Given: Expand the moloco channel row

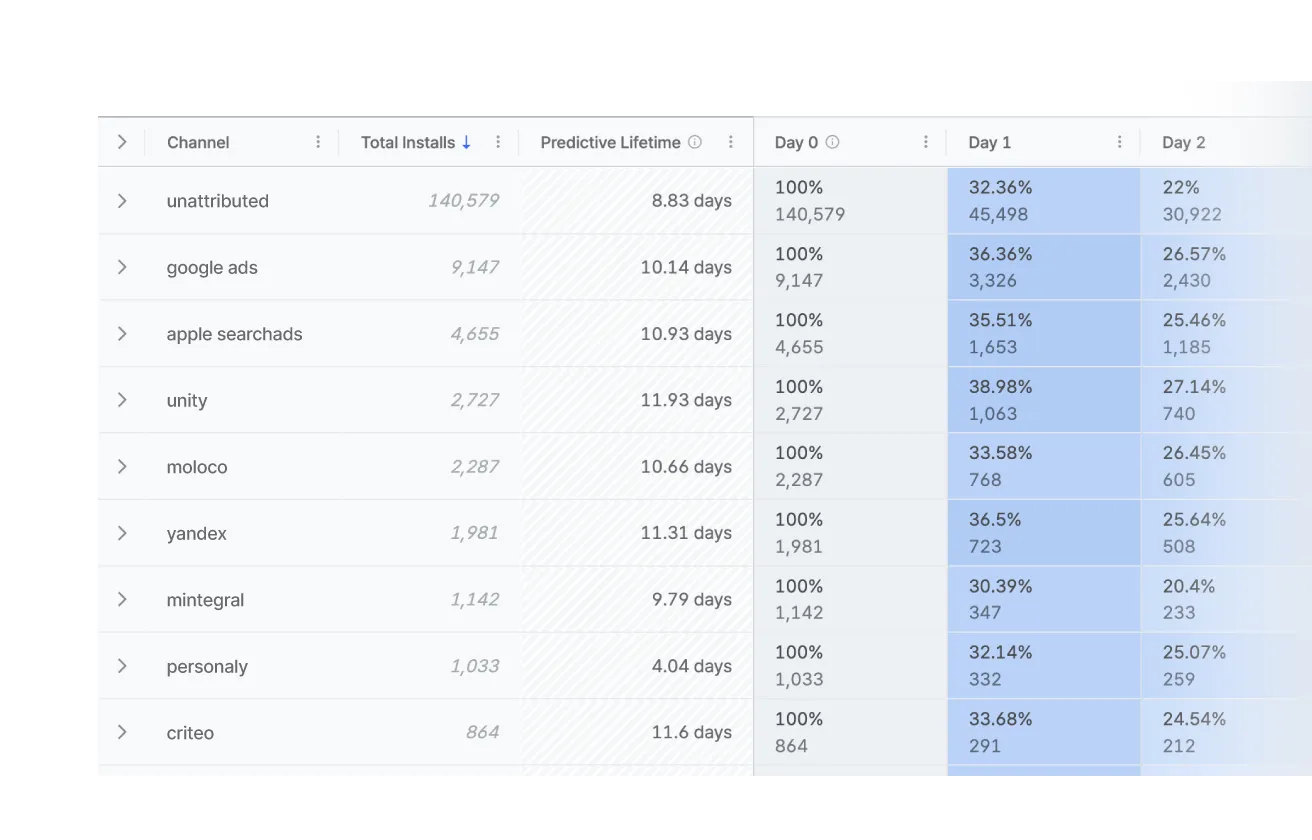Looking at the screenshot, I should pyautogui.click(x=122, y=466).
